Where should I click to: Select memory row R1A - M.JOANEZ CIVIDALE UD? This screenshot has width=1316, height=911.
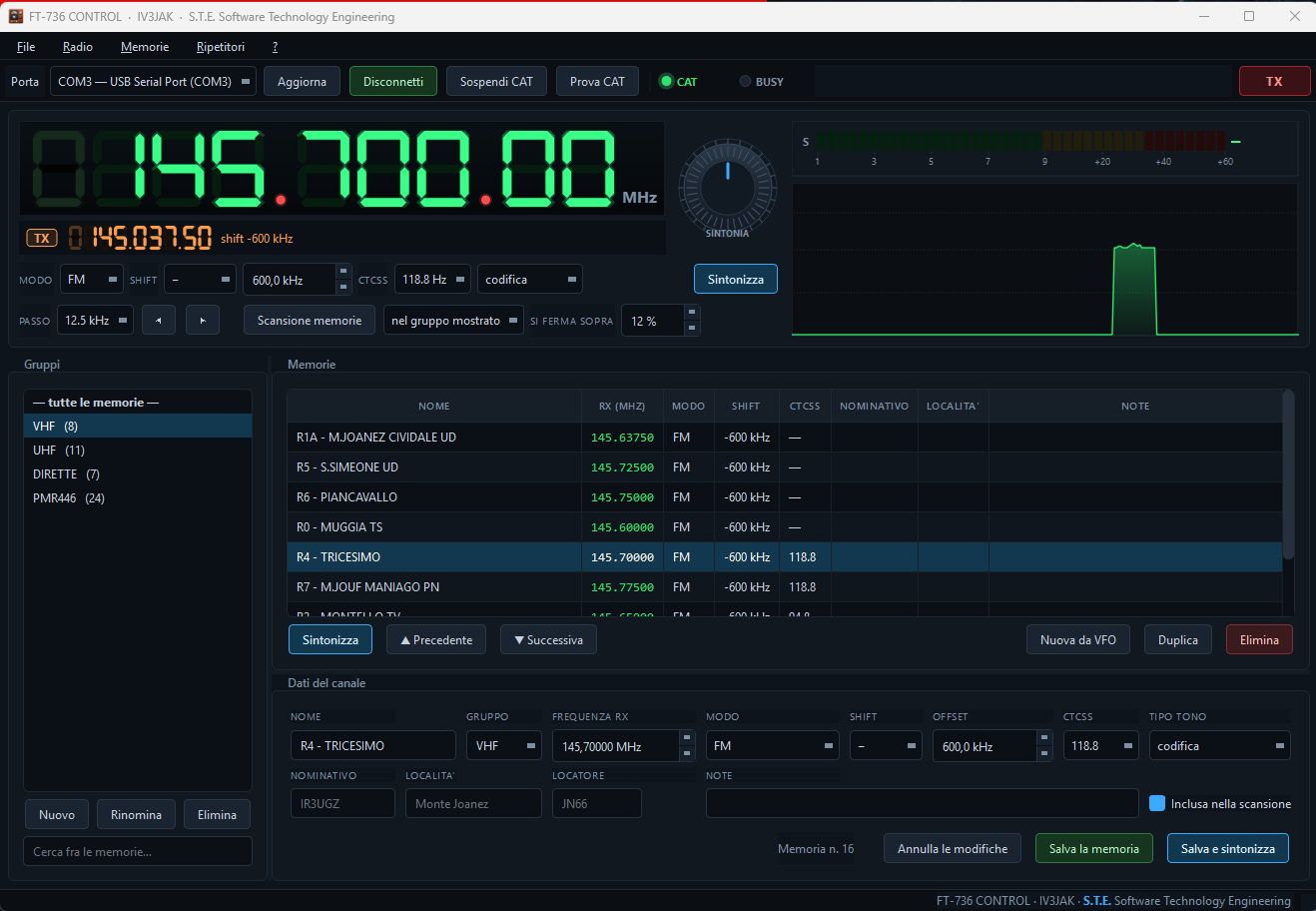coord(784,438)
